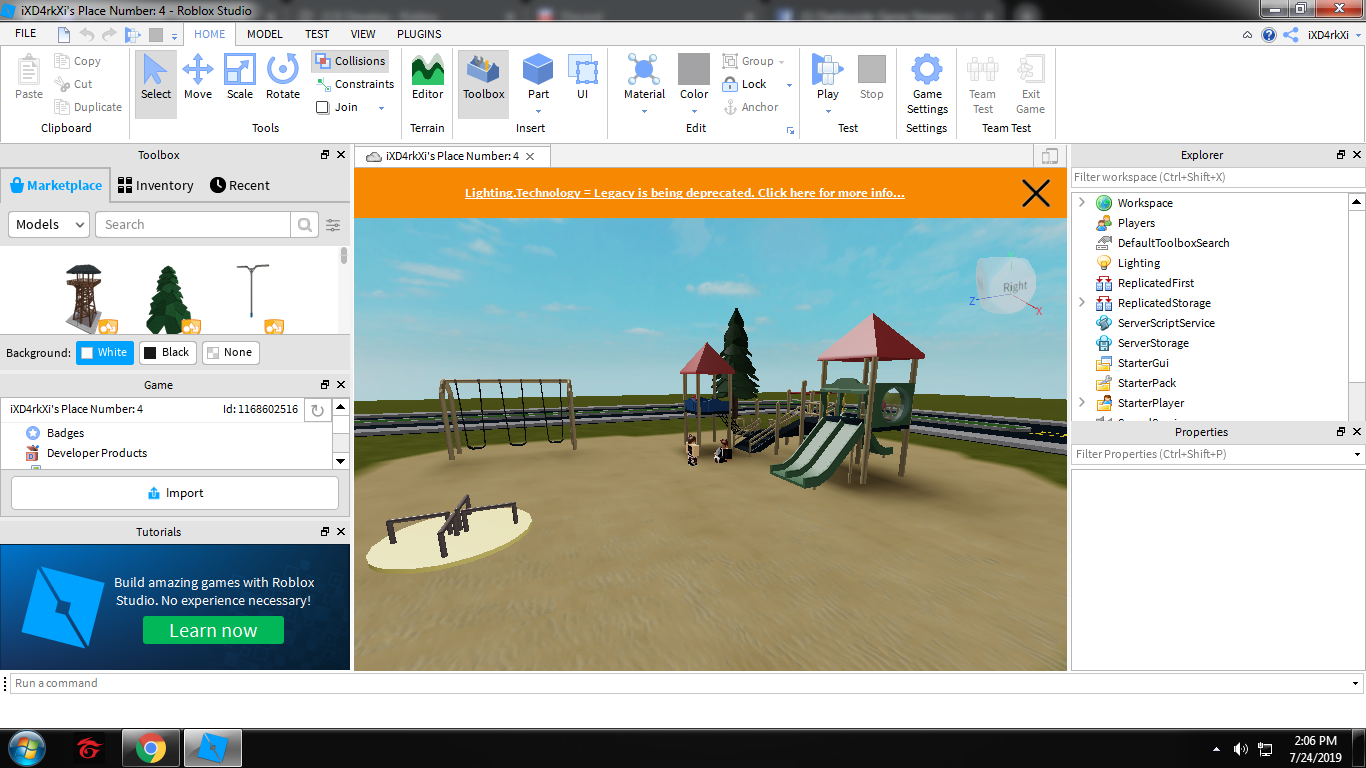Open Game Settings
1366x768 pixels.
(927, 85)
